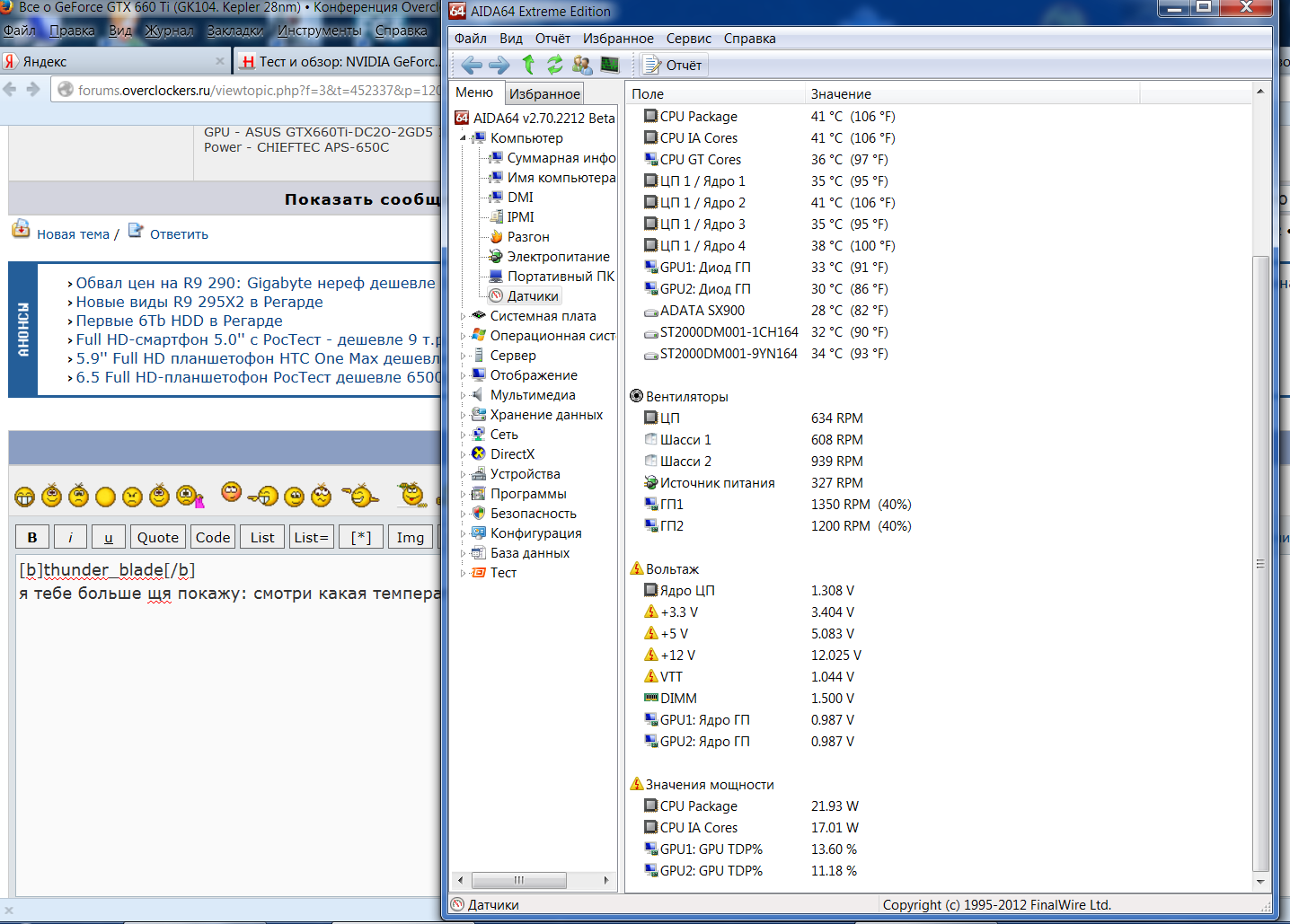Image resolution: width=1290 pixels, height=924 pixels.
Task: Click the Img BBCode button
Action: point(411,537)
